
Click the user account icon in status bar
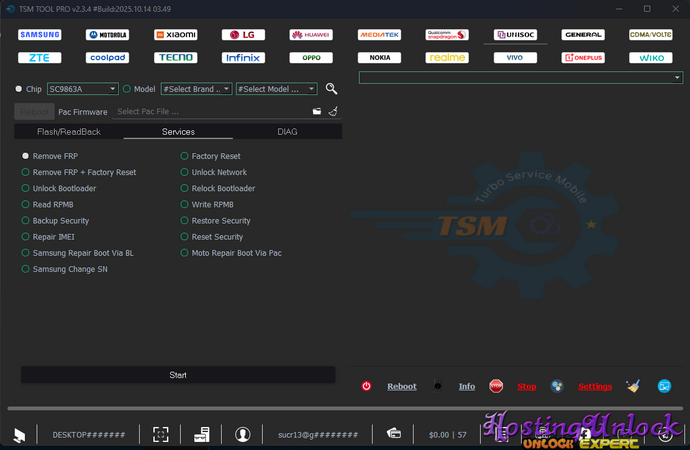point(242,434)
